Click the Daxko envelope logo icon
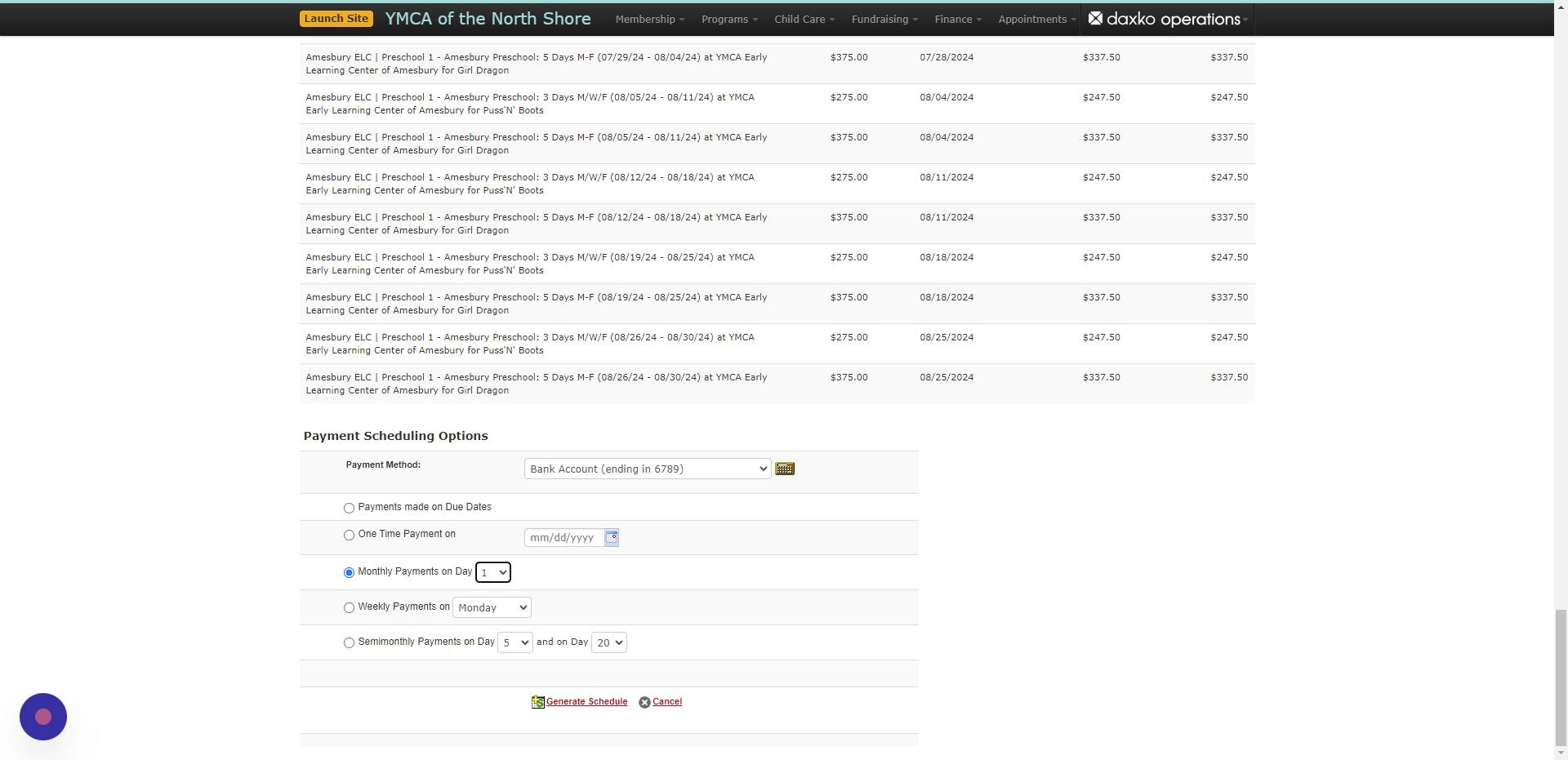The image size is (1568, 760). [1095, 18]
